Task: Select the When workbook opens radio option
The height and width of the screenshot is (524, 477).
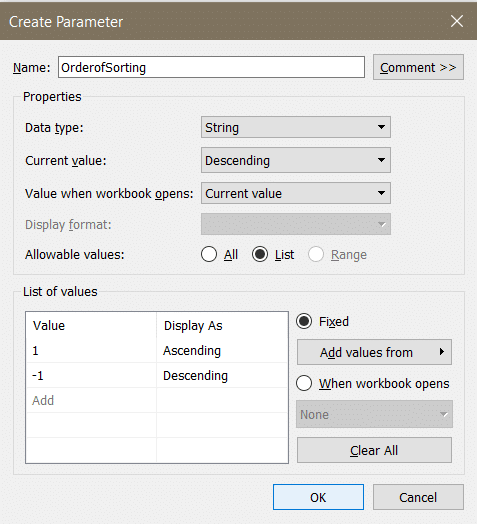Action: pyautogui.click(x=304, y=383)
